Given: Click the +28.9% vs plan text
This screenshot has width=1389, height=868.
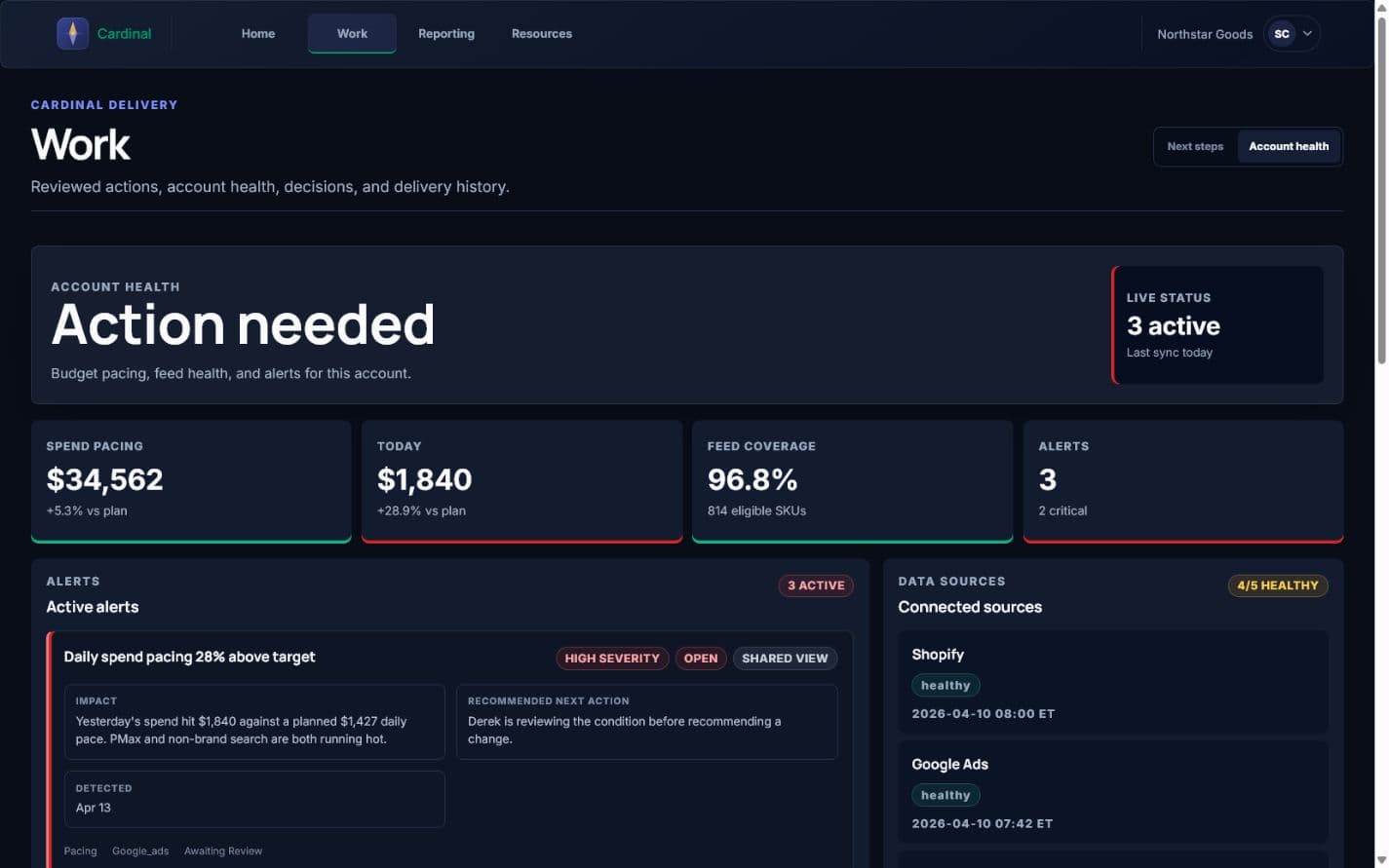Looking at the screenshot, I should [x=421, y=510].
